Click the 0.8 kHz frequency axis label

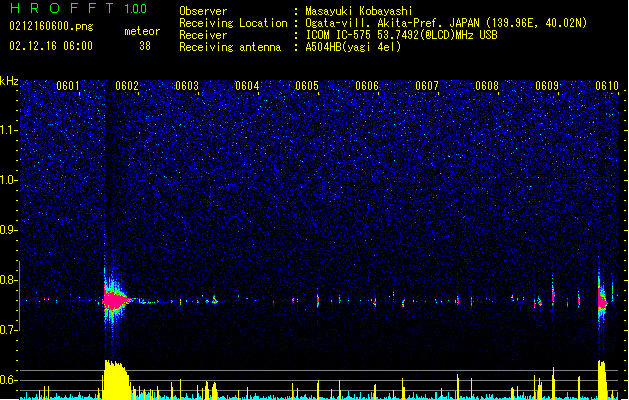coord(9,280)
